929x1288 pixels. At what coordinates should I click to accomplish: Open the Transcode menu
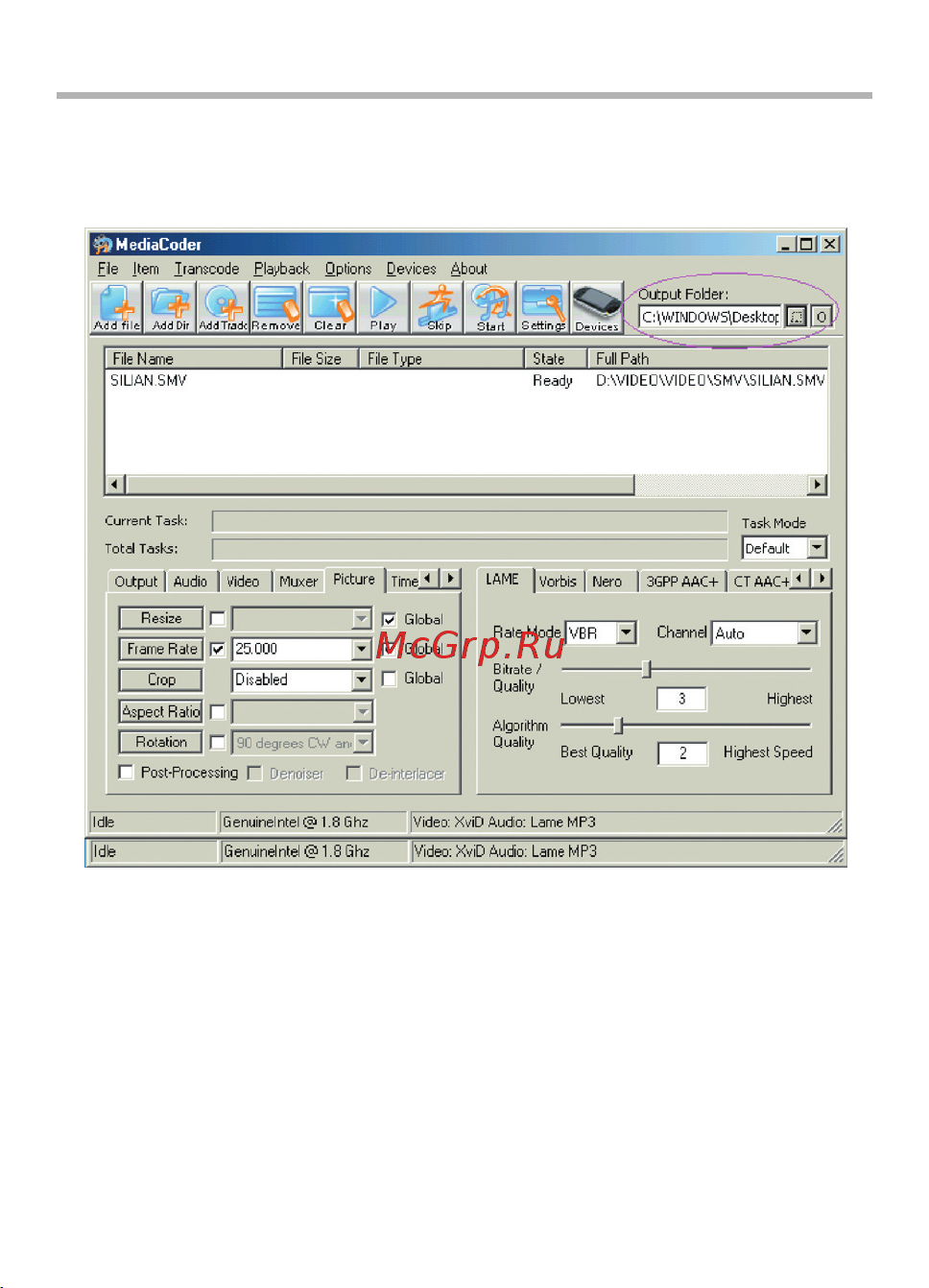click(206, 269)
